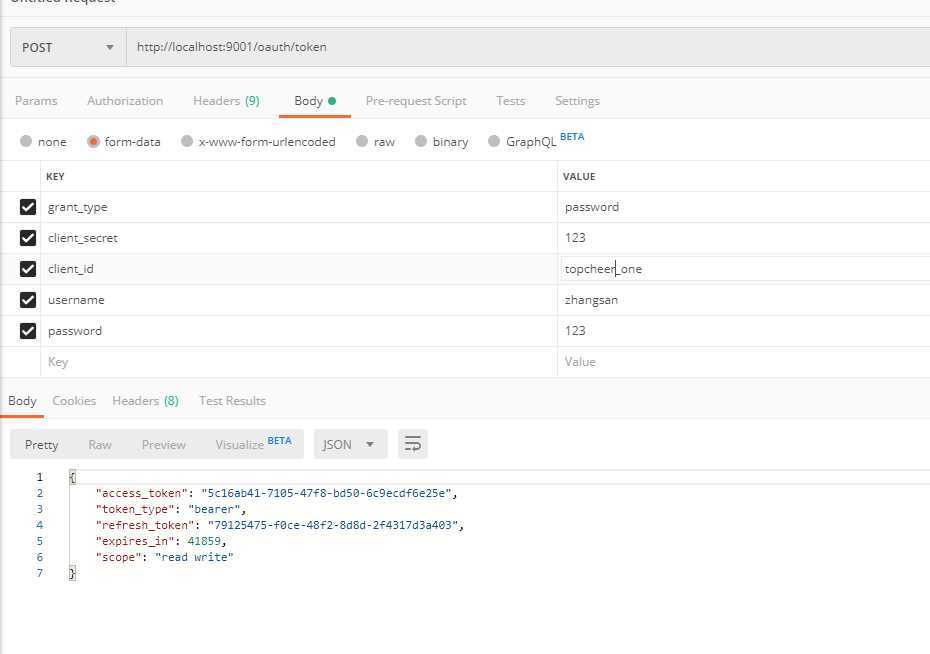Switch to the Tests tab
This screenshot has height=654, width=930.
(x=511, y=101)
